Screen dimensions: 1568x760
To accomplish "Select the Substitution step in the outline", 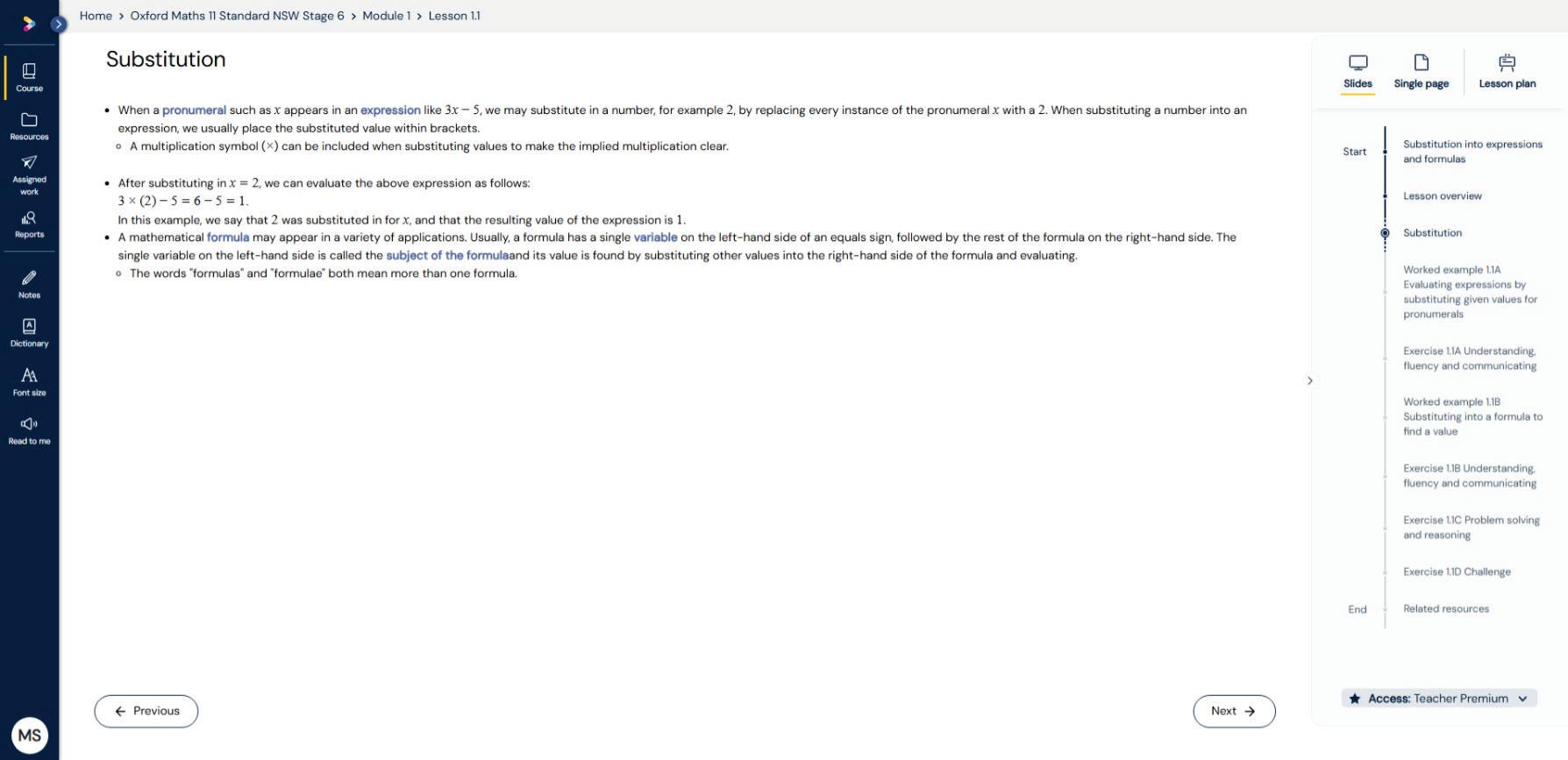I will pos(1432,233).
